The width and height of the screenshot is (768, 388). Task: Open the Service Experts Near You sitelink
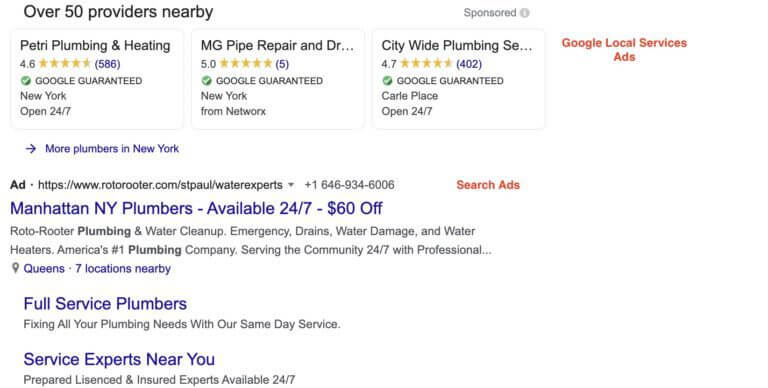click(119, 359)
